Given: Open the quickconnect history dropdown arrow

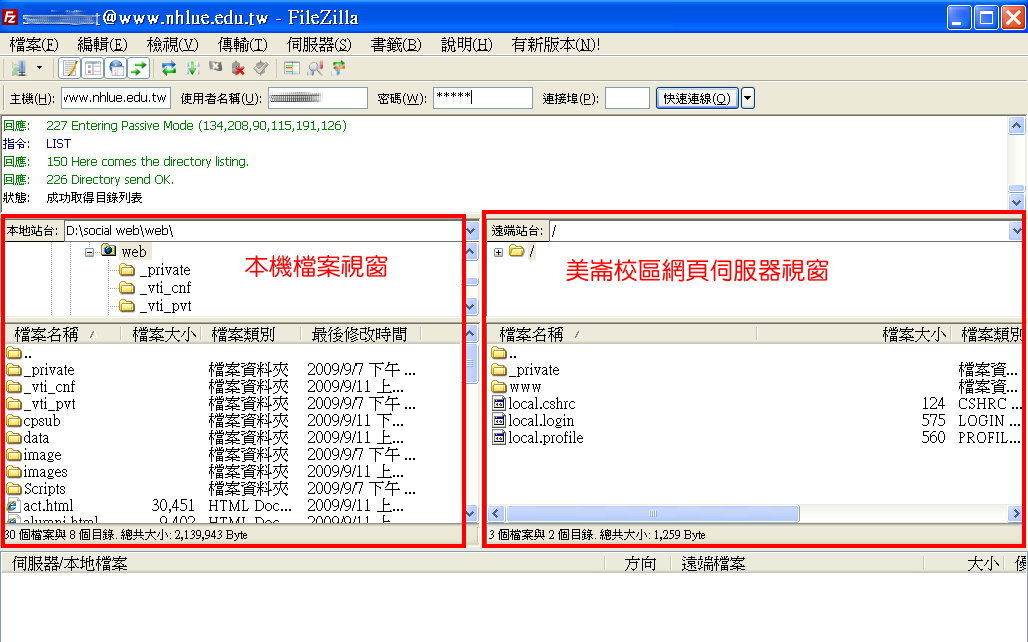Looking at the screenshot, I should click(747, 98).
